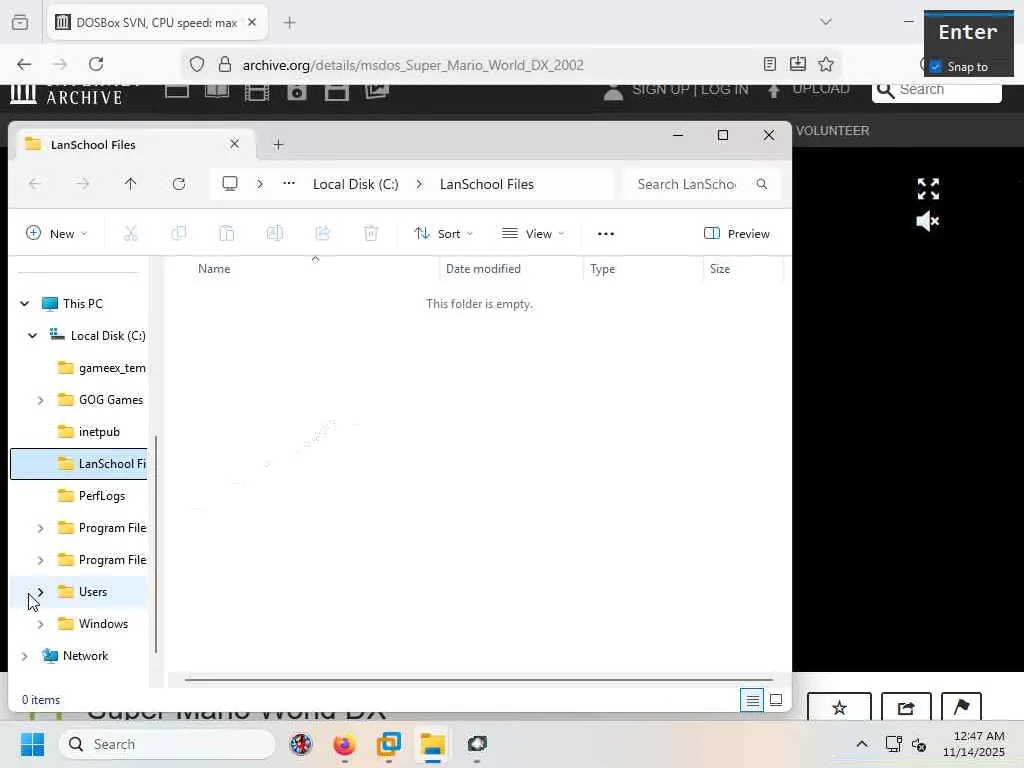Go forward in File Explorer history
The width and height of the screenshot is (1024, 768).
83,184
